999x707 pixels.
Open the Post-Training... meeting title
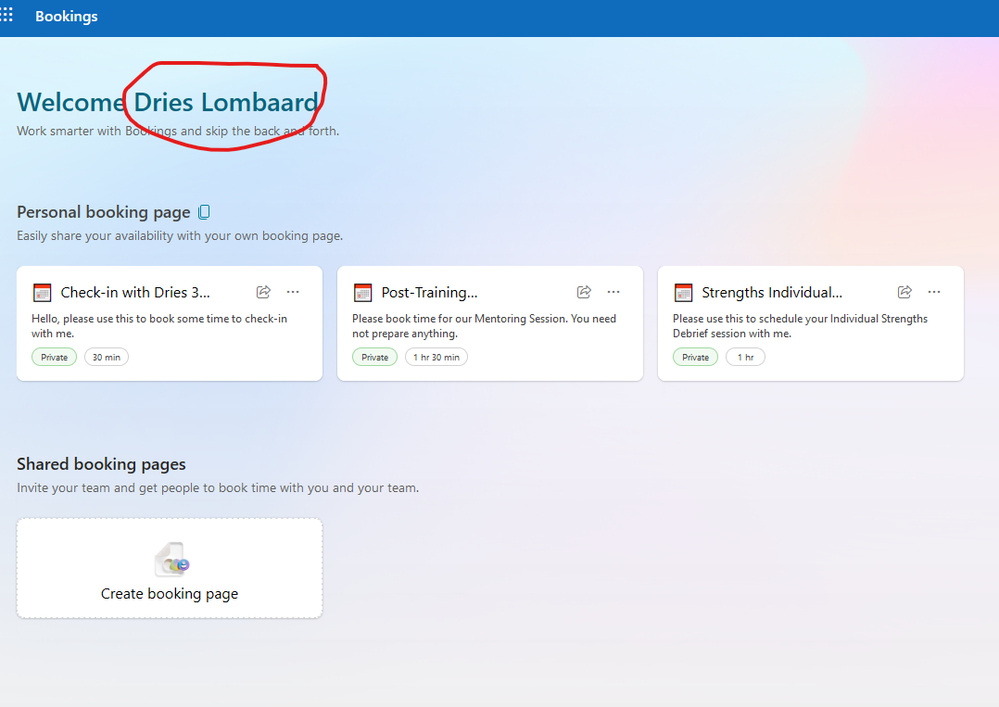(429, 292)
